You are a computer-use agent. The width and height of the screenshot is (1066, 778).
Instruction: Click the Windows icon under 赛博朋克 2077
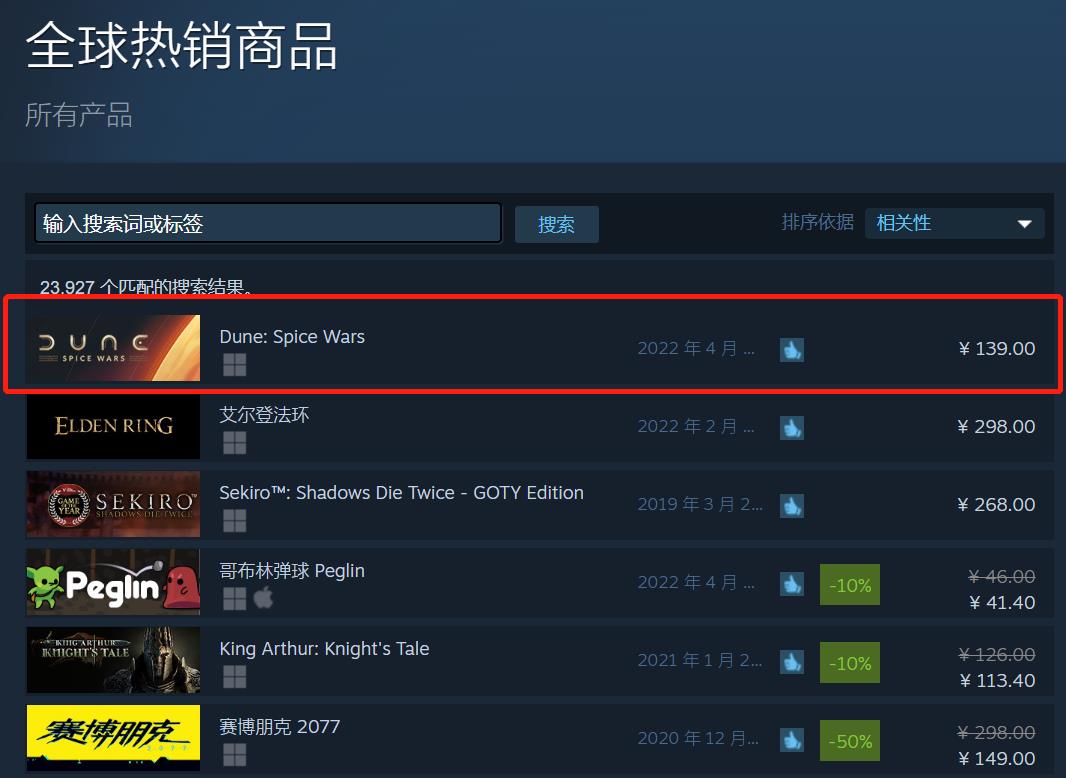pyautogui.click(x=235, y=755)
